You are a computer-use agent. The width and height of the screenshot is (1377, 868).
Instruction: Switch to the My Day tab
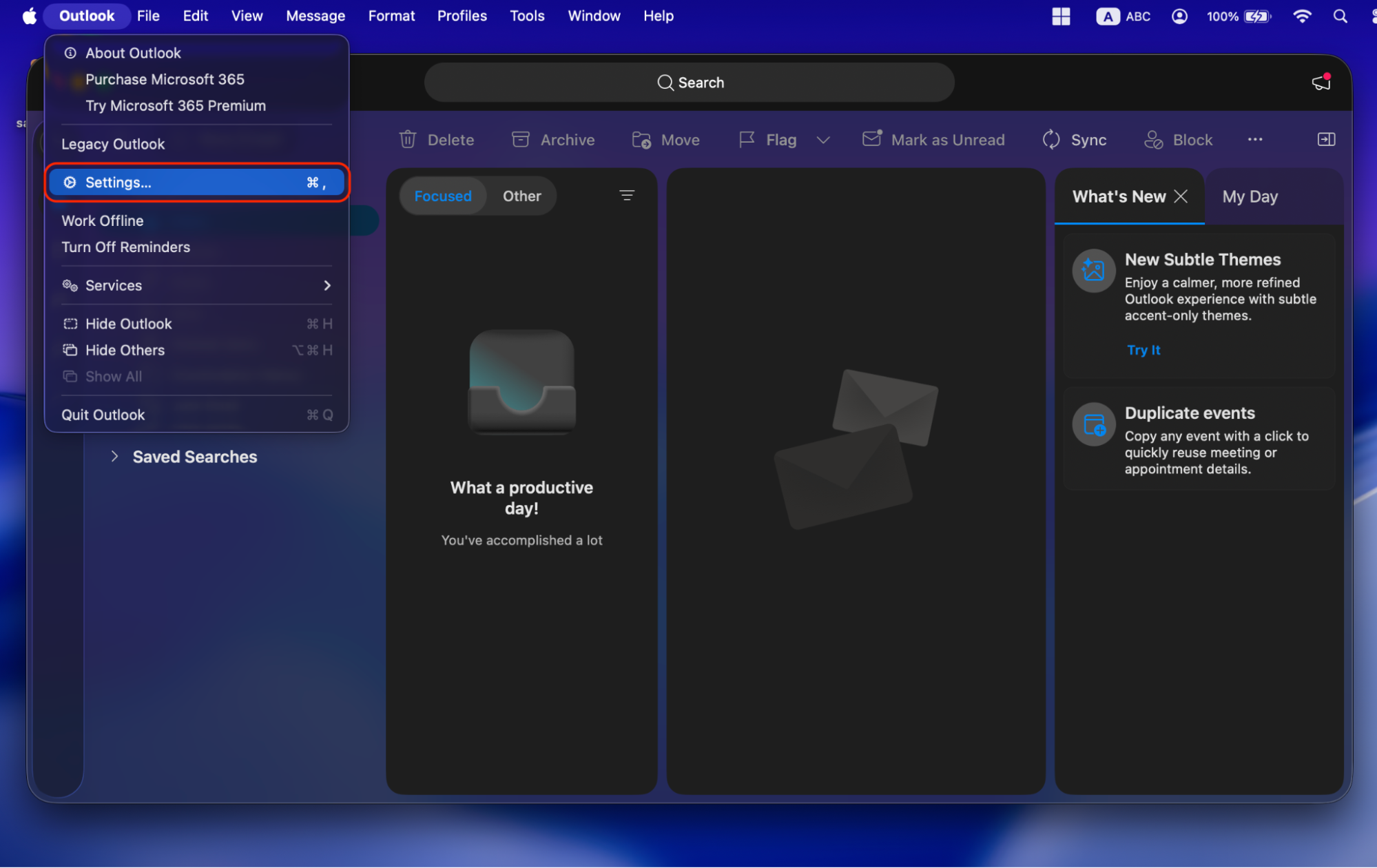[1250, 196]
